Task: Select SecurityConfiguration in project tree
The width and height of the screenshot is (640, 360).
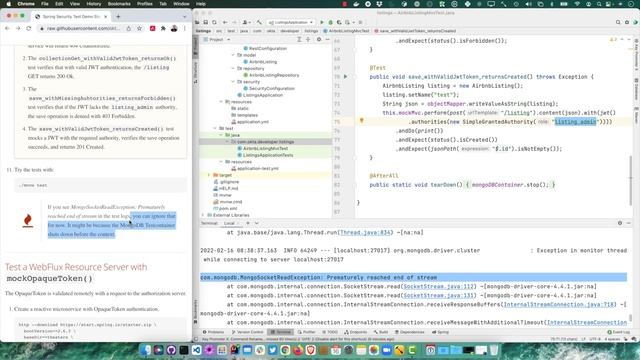Action: point(269,88)
